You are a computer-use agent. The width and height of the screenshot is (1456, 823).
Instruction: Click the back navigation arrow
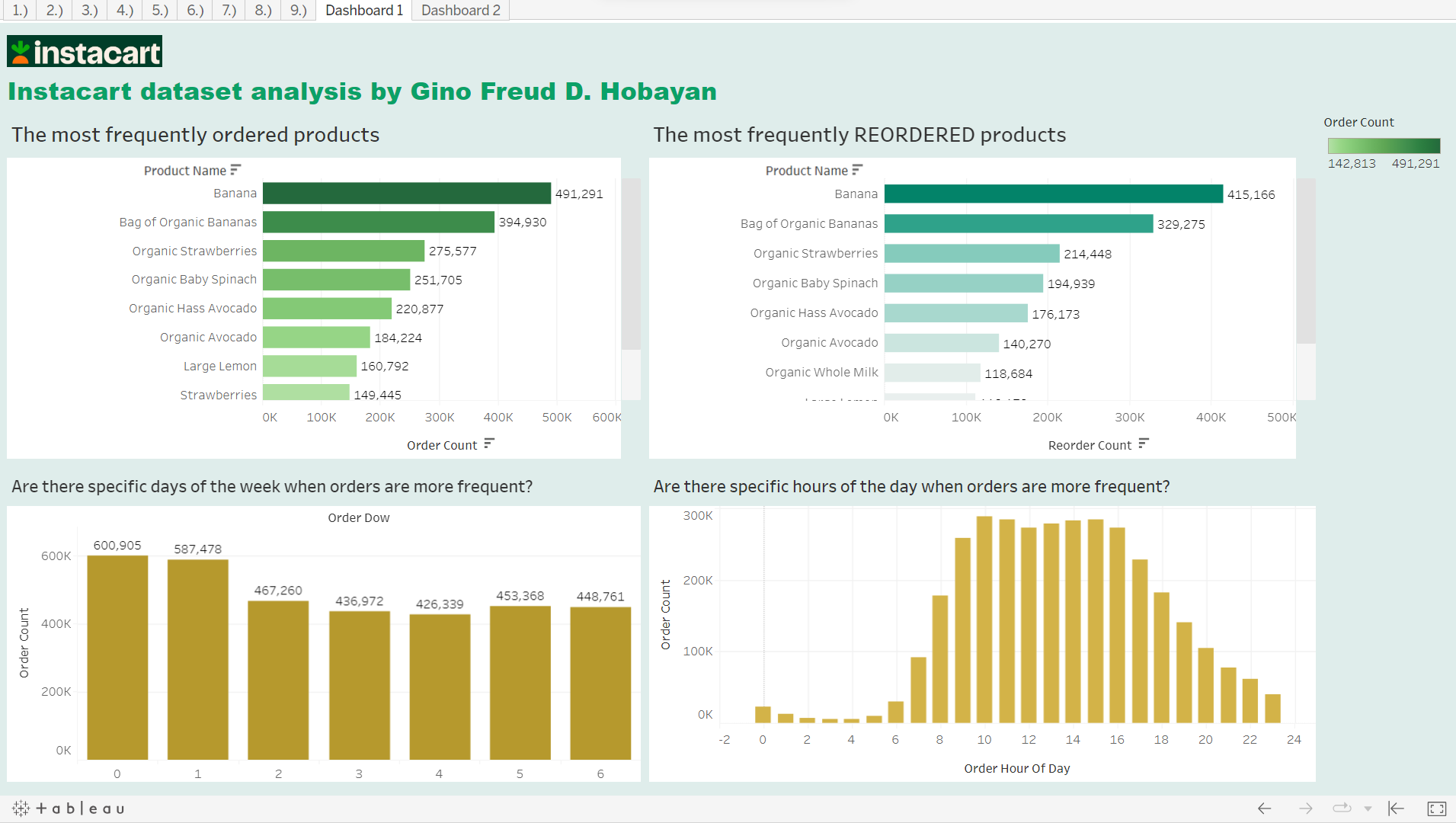click(x=1263, y=809)
